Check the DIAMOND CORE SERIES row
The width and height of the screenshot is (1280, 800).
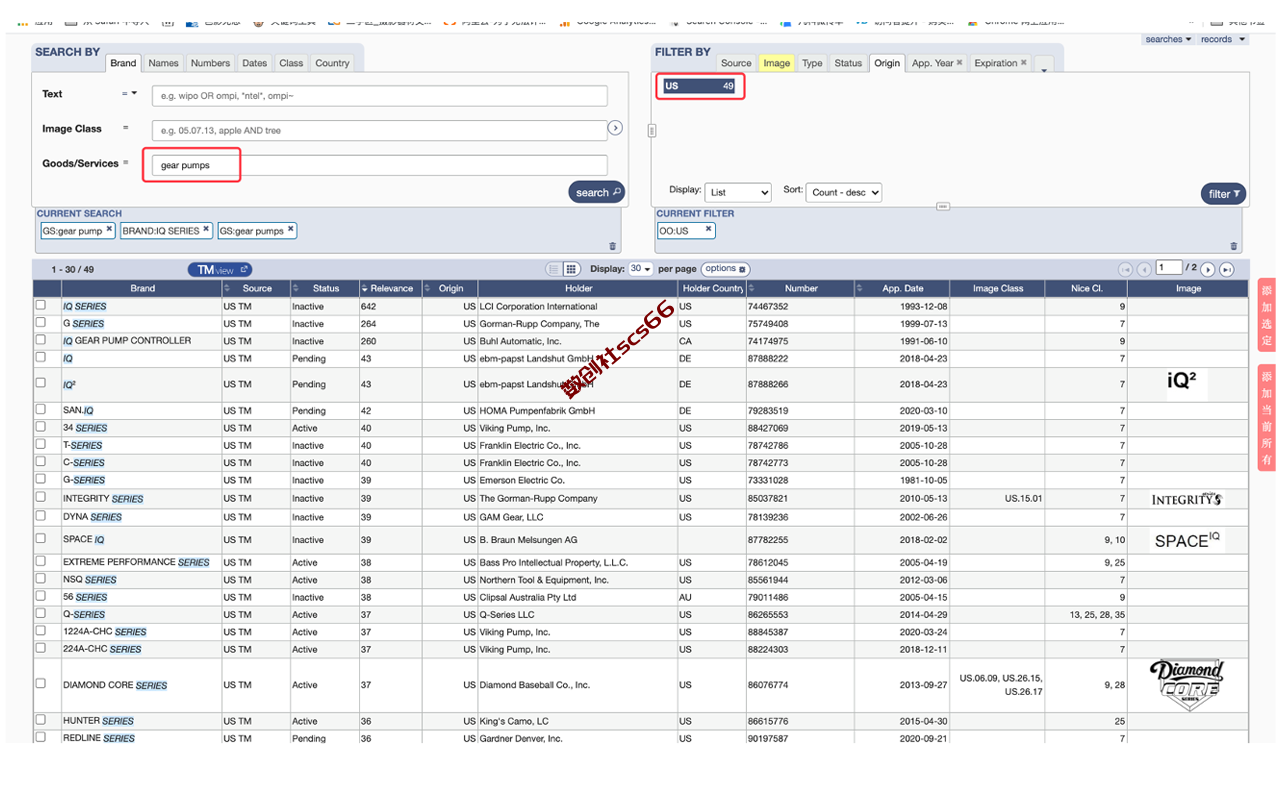[41, 684]
